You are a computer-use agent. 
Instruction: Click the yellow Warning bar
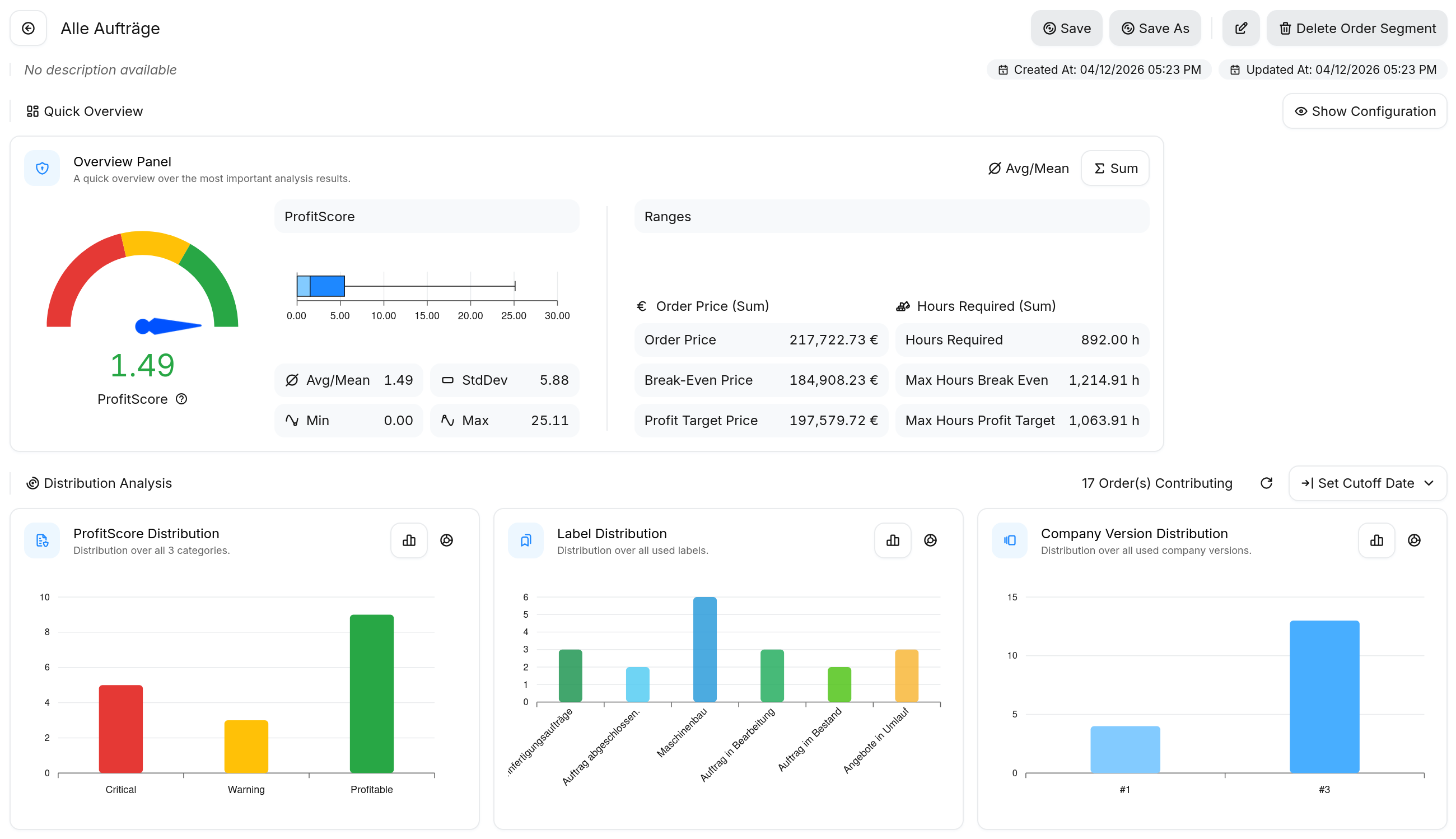pos(246,746)
